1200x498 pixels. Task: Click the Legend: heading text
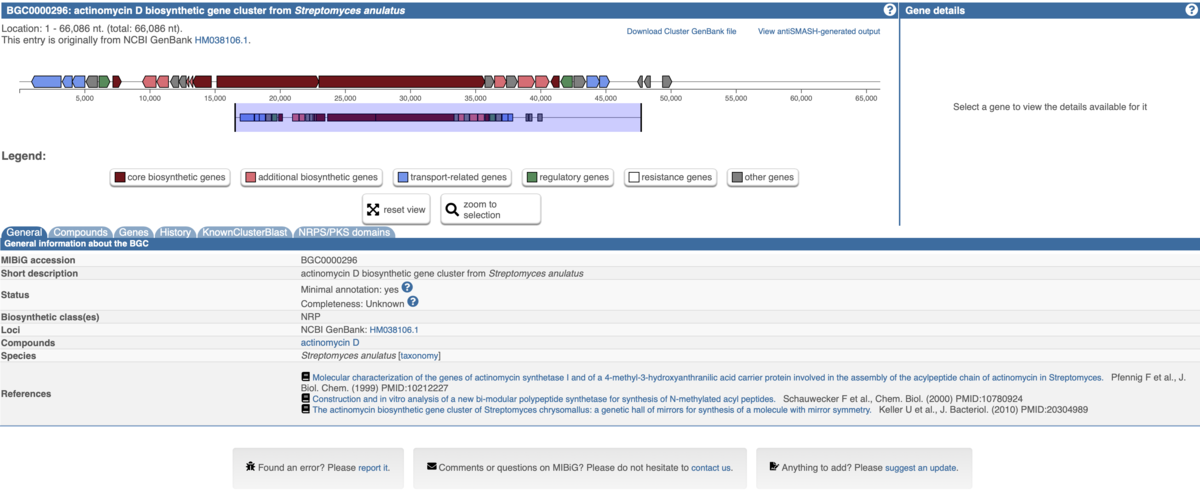24,156
